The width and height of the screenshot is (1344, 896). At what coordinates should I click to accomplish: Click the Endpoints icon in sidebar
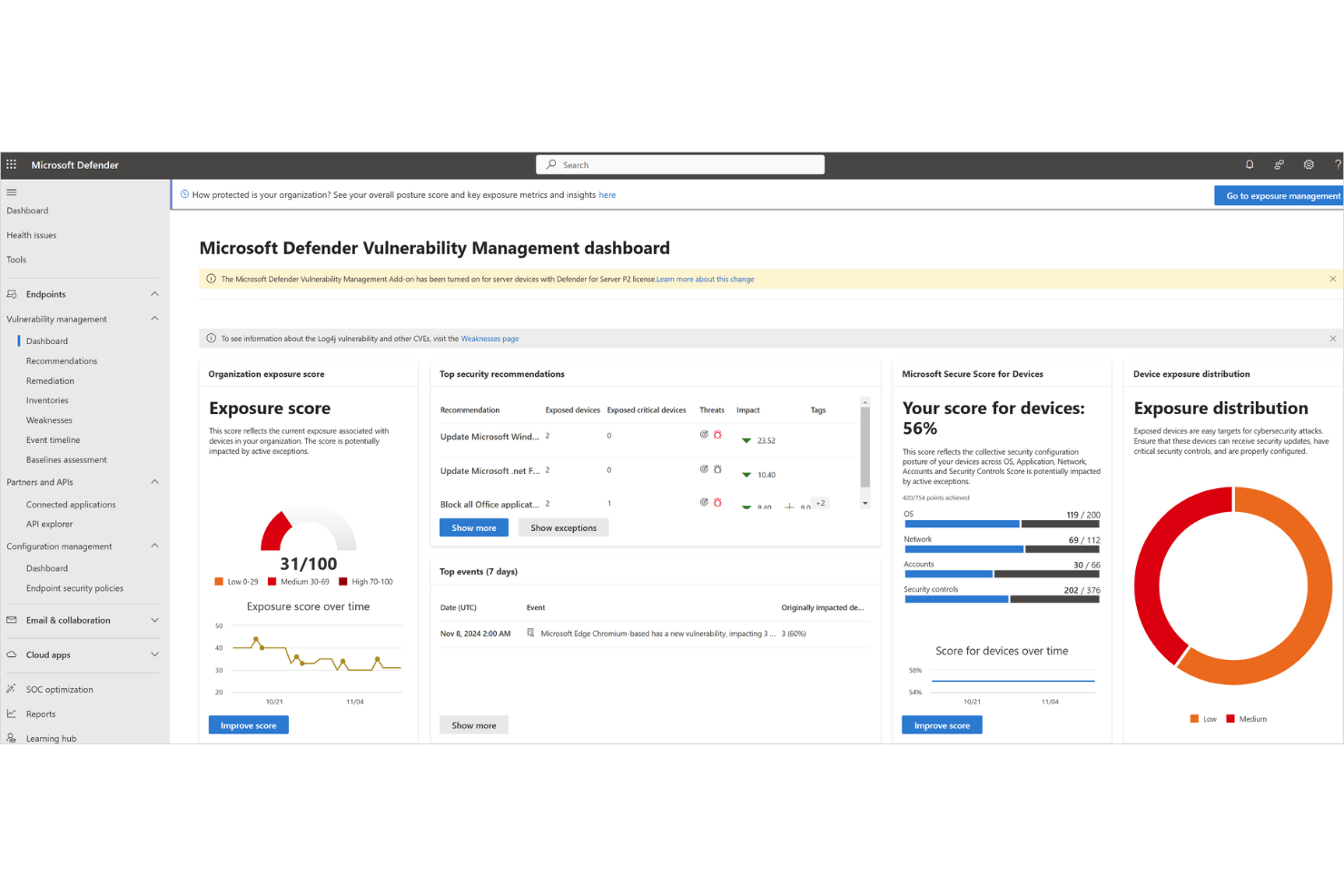click(12, 294)
